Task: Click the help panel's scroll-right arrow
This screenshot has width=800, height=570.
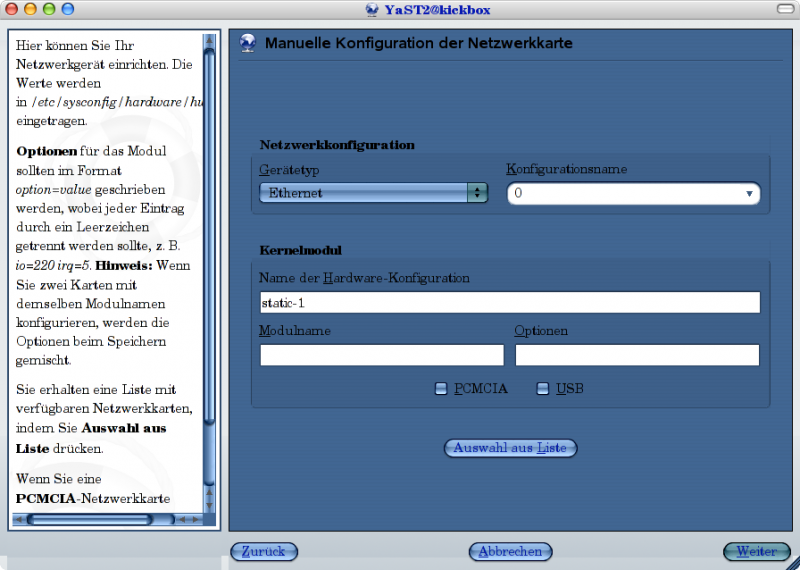Action: click(x=194, y=520)
